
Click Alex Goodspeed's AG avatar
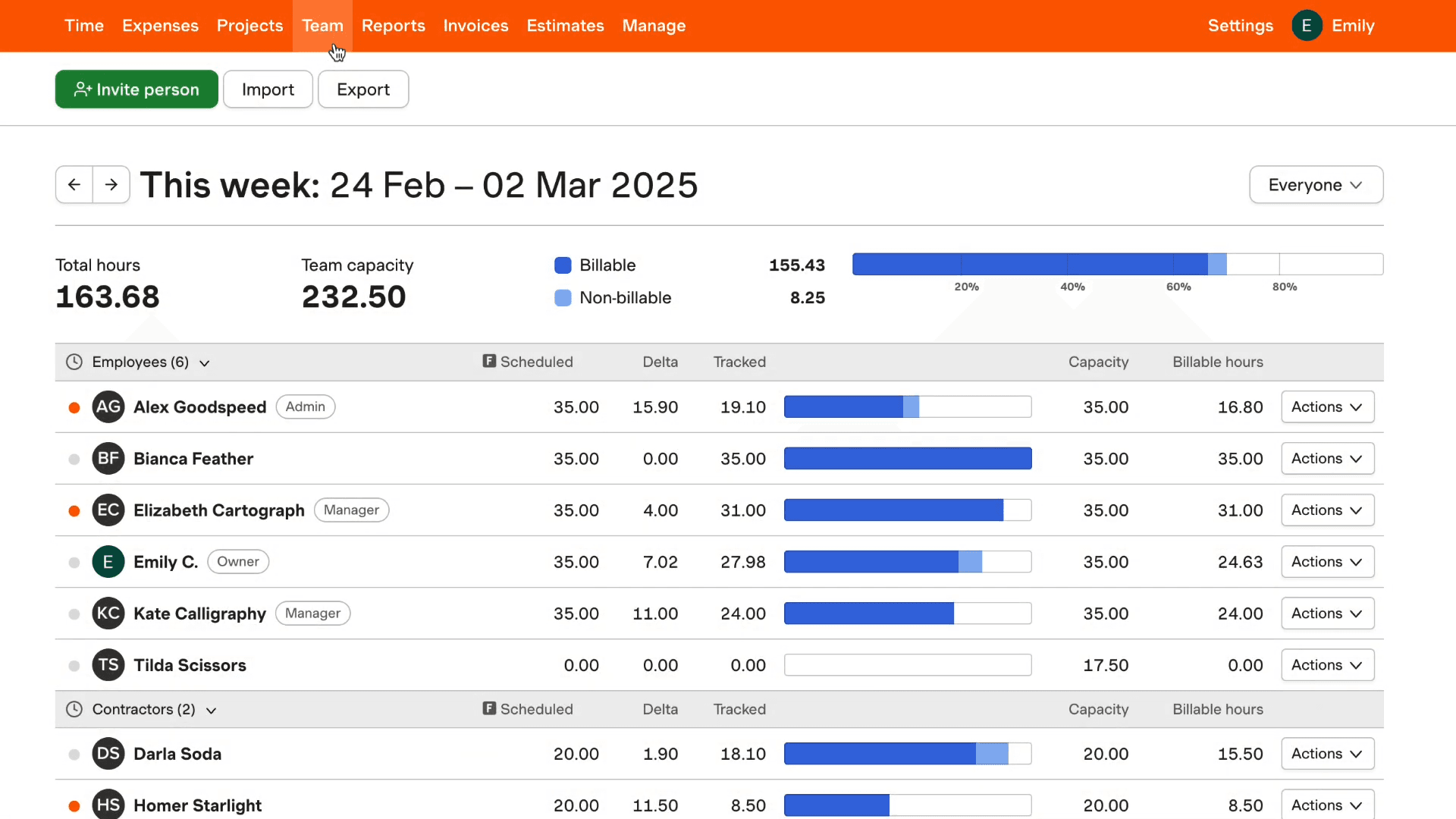coord(108,406)
